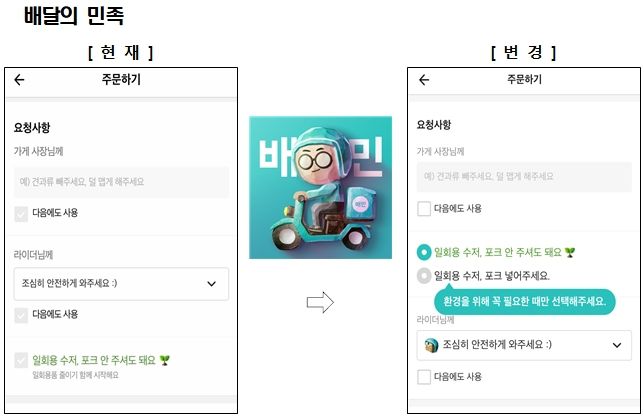Click the right-pointing transition arrow
Screen dimensions: 644x419
click(320, 302)
